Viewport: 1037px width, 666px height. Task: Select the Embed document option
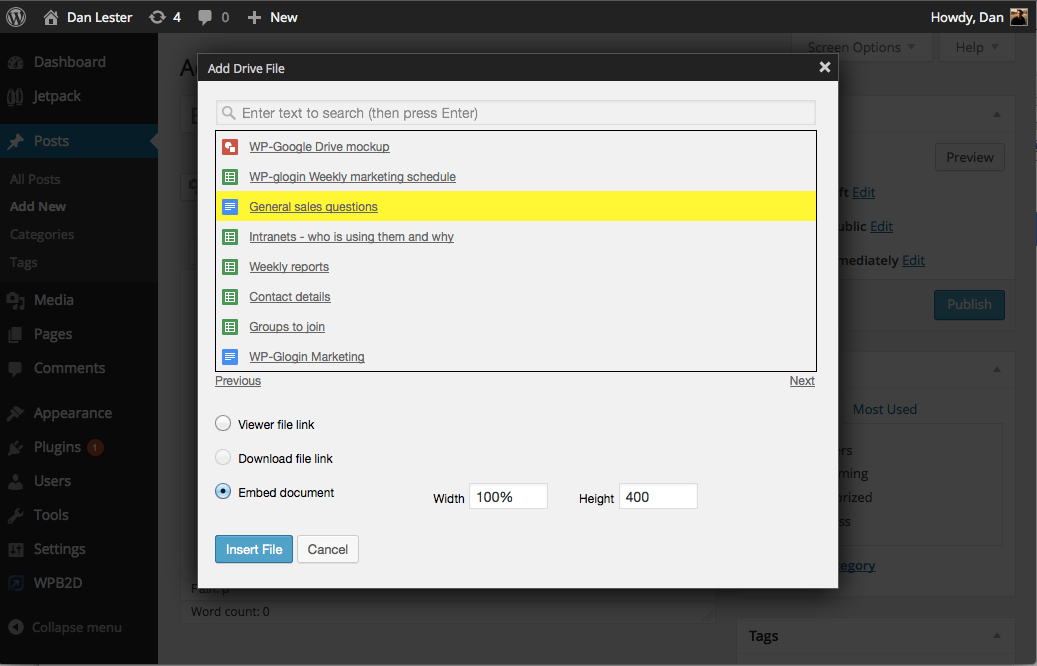tap(222, 492)
